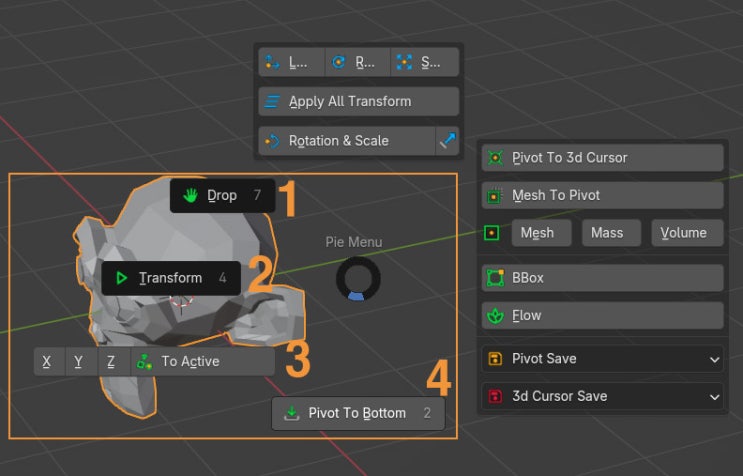Click the To Active align button
The width and height of the screenshot is (743, 476).
point(202,361)
